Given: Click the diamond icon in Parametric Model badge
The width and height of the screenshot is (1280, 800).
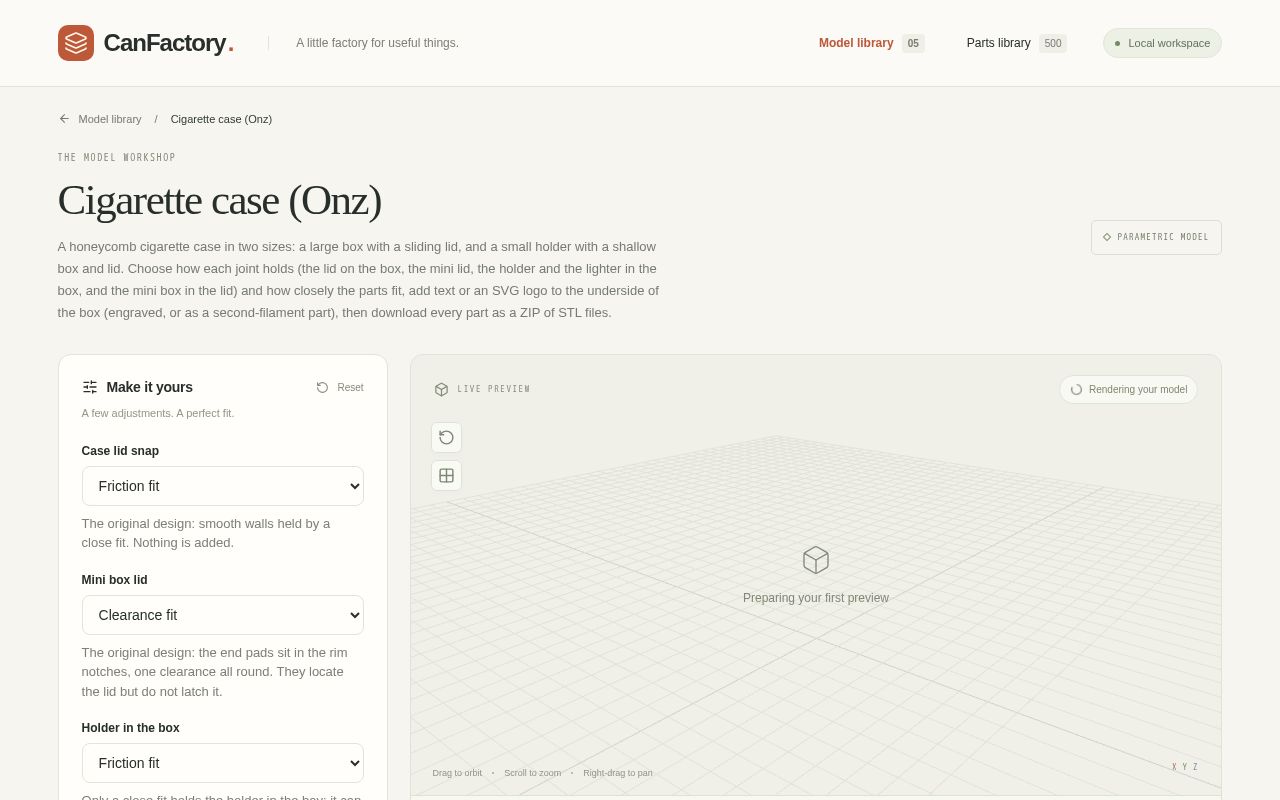Looking at the screenshot, I should coord(1107,237).
